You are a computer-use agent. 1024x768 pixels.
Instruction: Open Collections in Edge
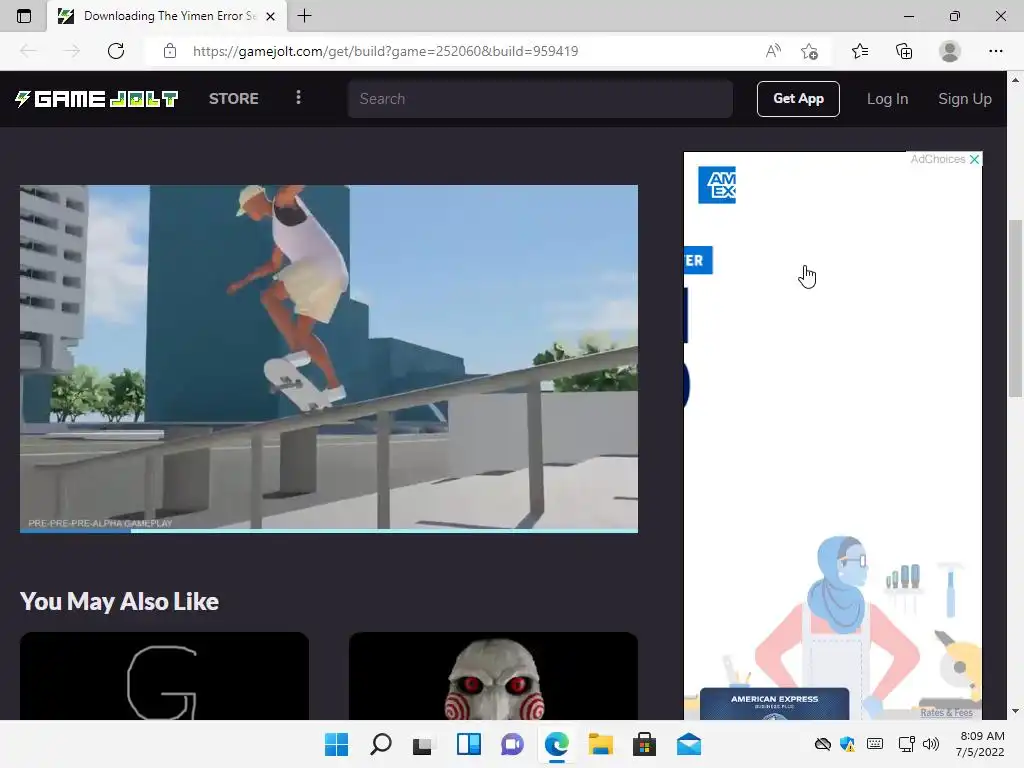point(904,51)
